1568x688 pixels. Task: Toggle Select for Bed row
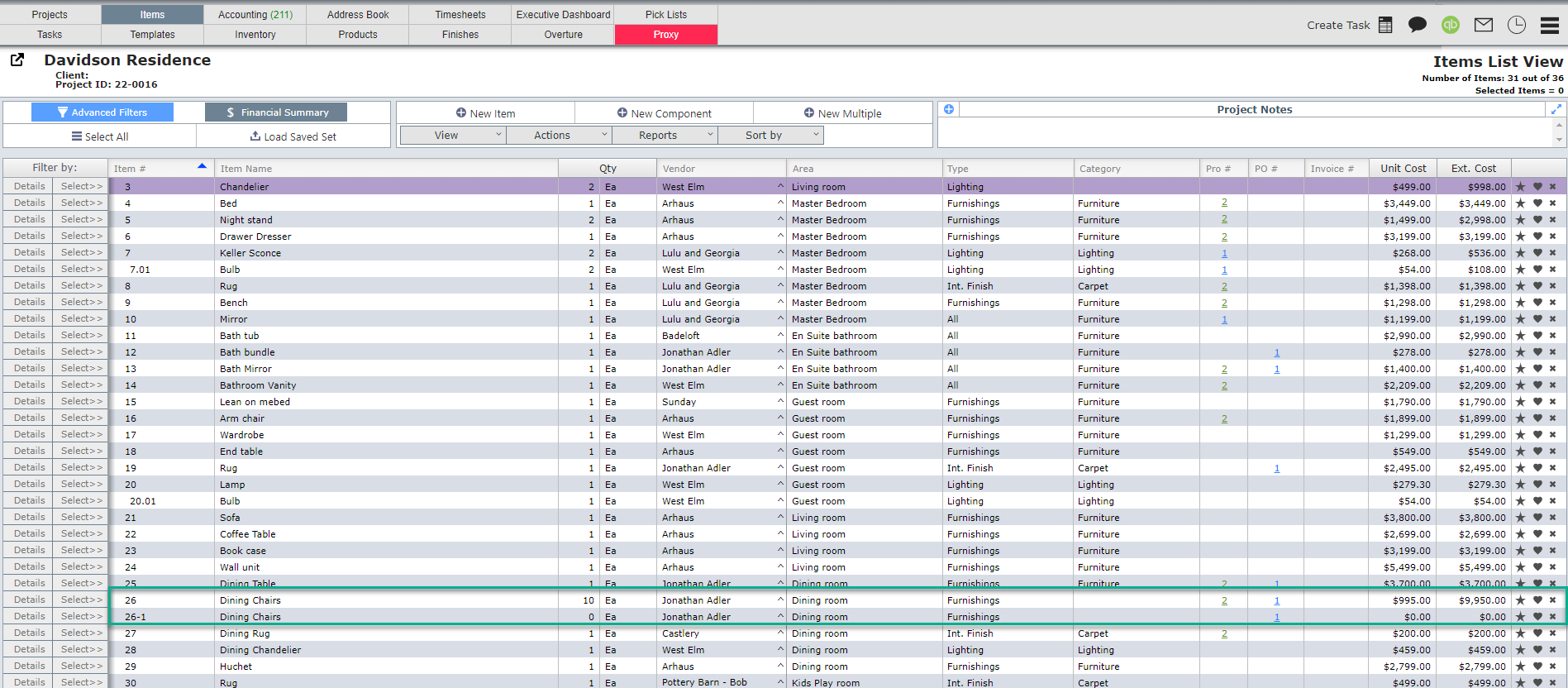pos(81,203)
